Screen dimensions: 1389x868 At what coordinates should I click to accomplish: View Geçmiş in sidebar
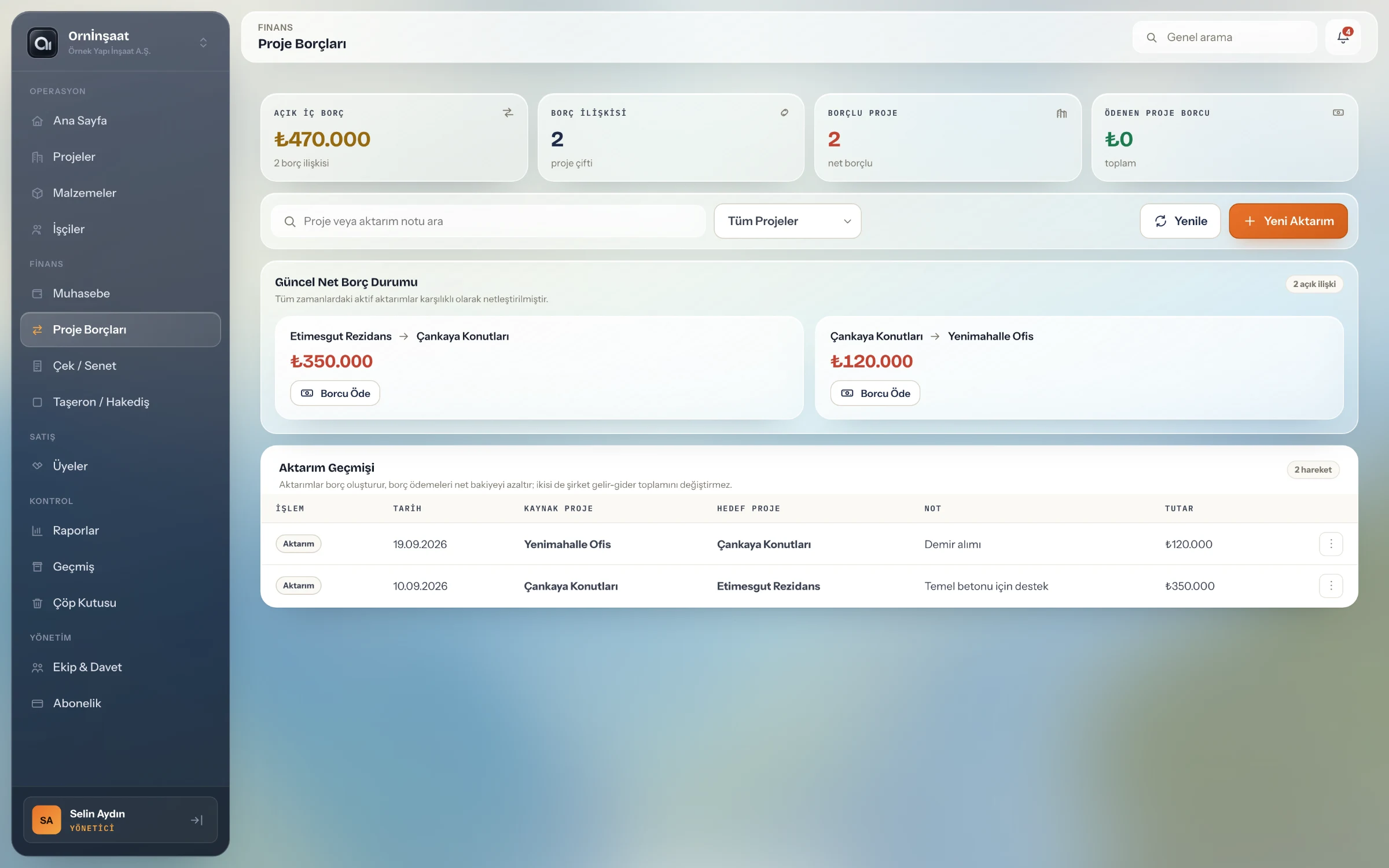pos(120,567)
